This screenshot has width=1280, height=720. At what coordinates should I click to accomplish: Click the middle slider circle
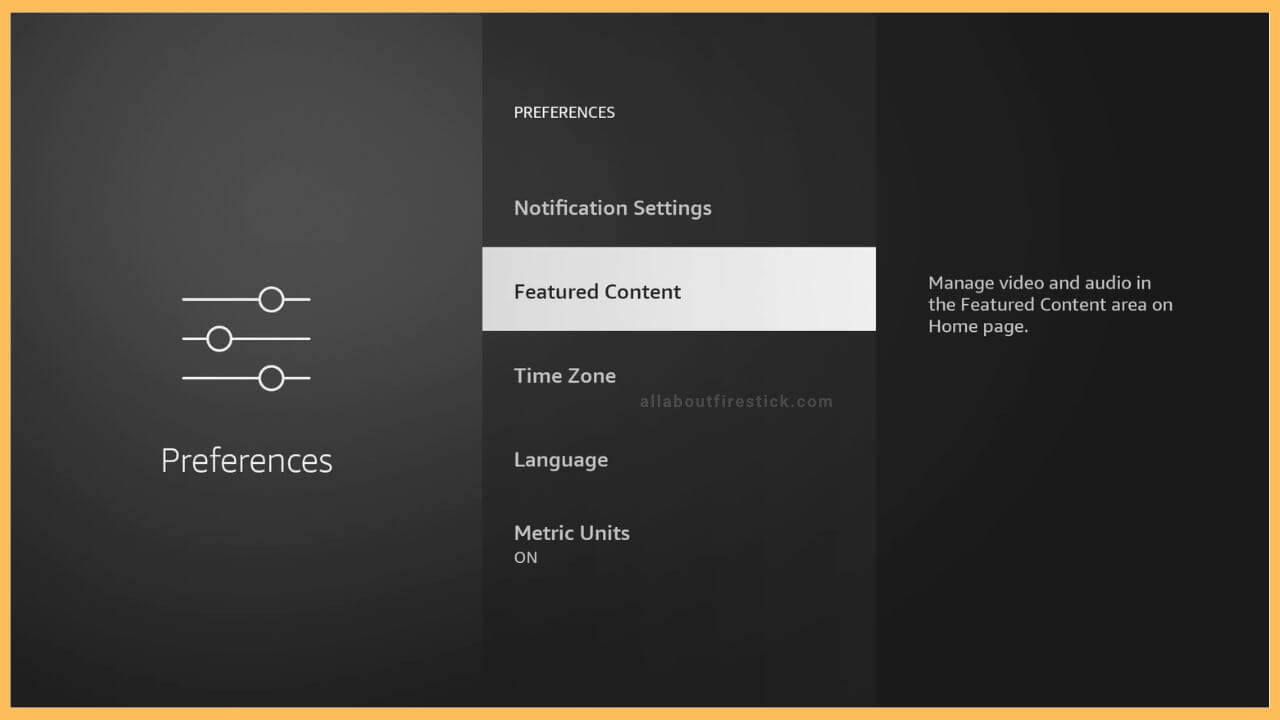(218, 338)
